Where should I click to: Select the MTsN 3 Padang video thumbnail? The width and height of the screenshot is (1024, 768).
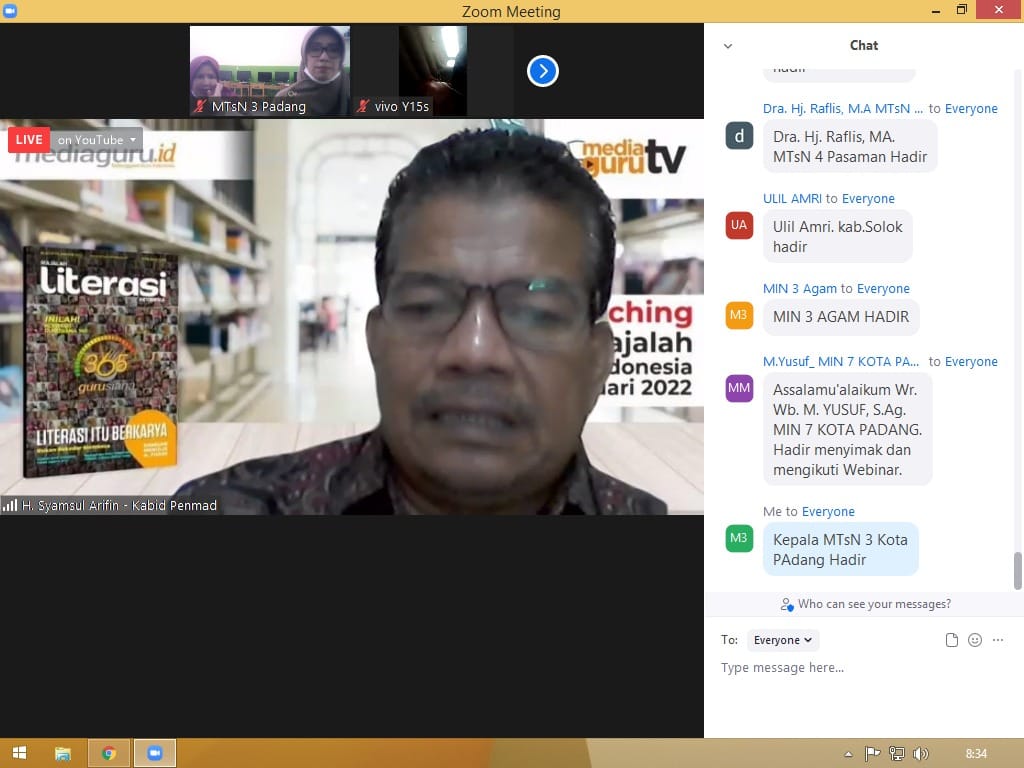269,71
